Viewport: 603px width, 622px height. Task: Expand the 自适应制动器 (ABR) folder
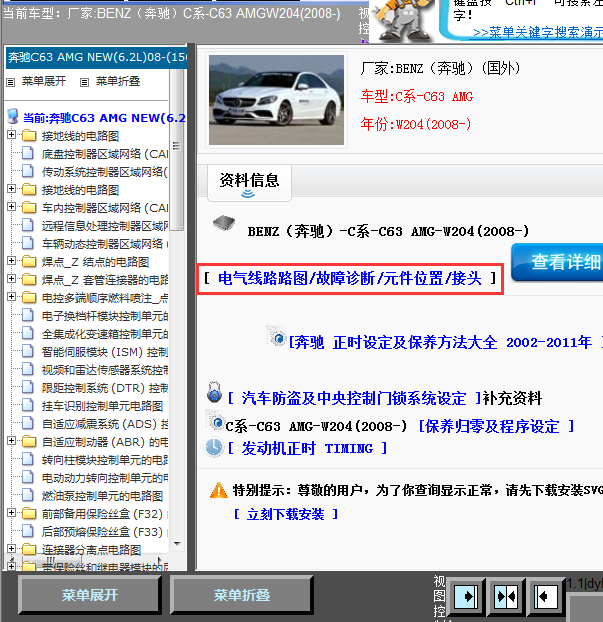tap(12, 441)
